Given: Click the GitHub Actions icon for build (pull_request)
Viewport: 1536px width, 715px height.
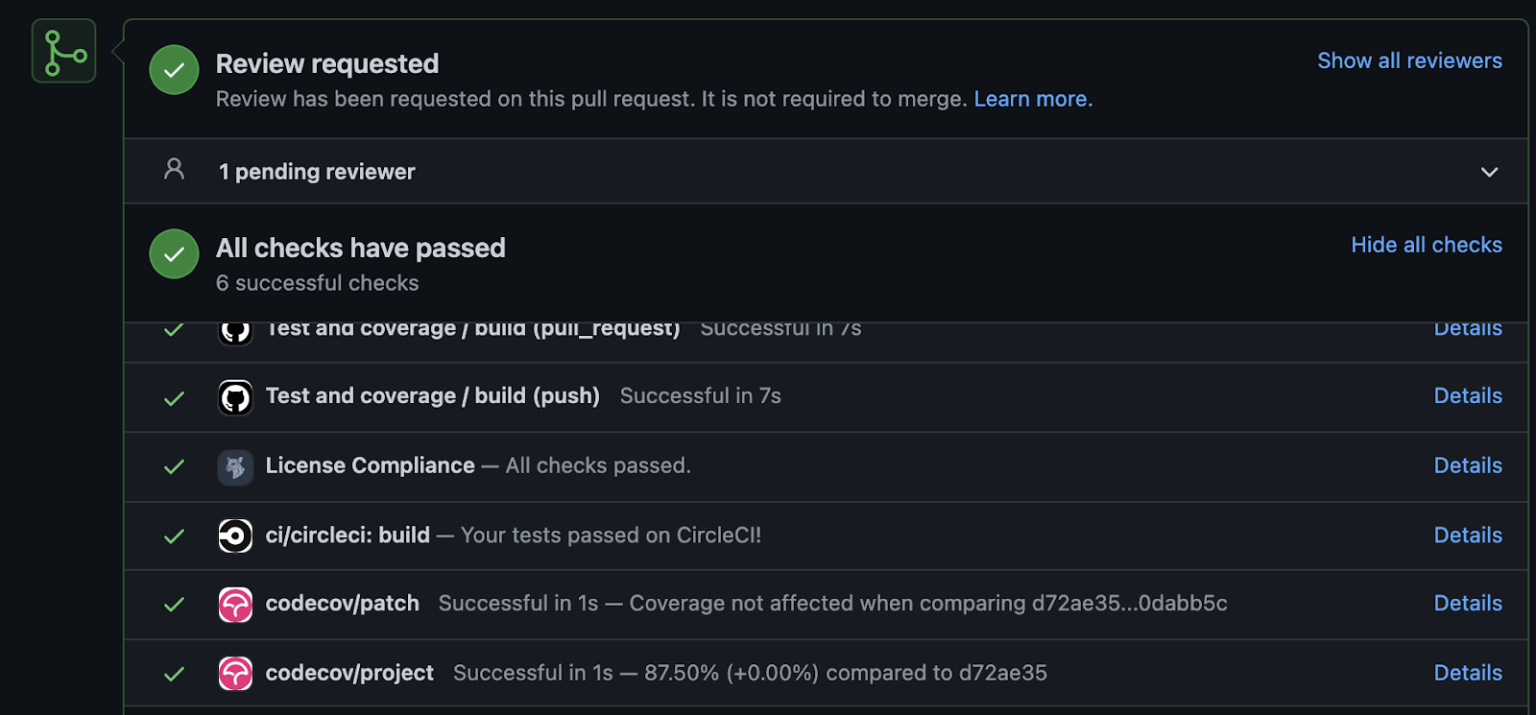Looking at the screenshot, I should [235, 328].
